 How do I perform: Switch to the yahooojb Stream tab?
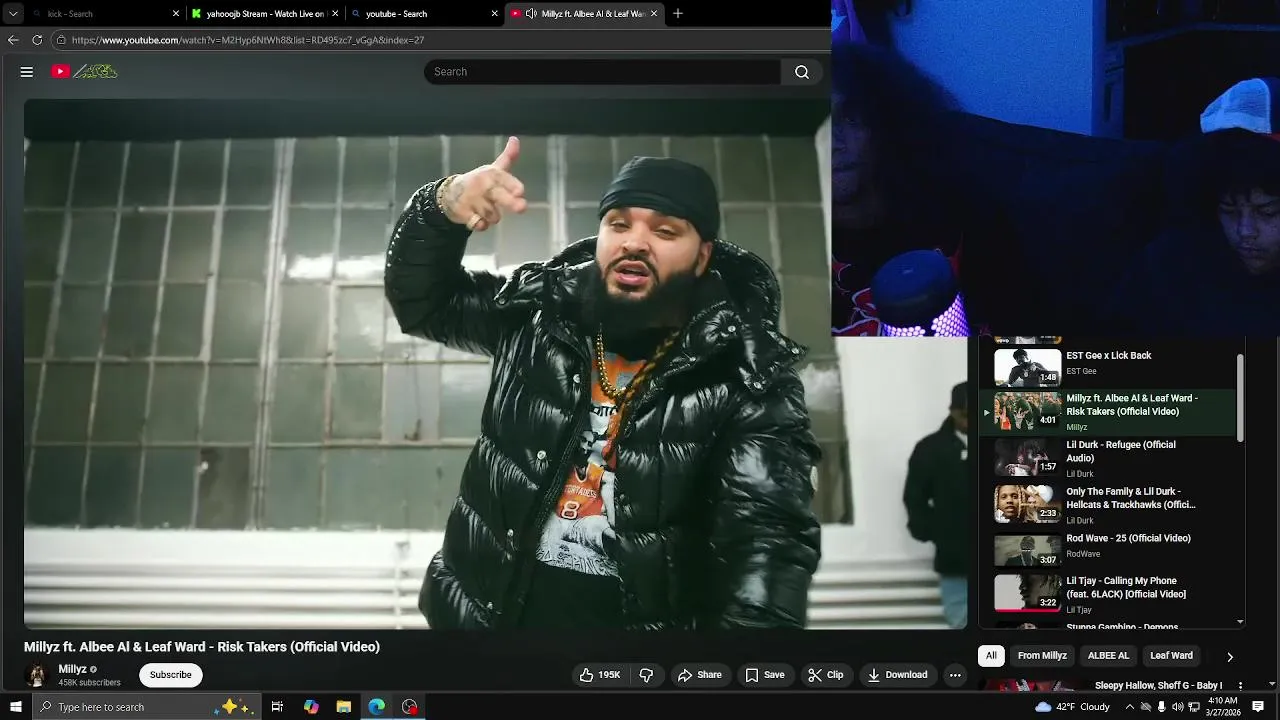265,14
